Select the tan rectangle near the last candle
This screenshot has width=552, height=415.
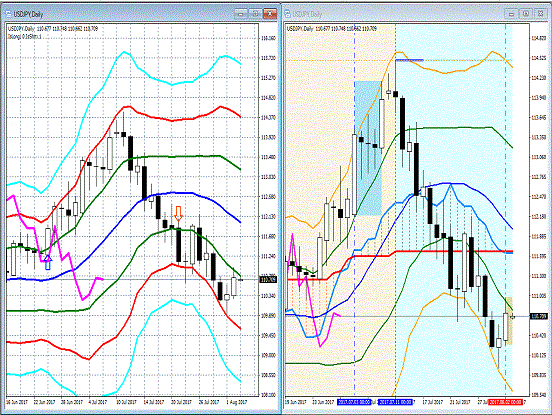[509, 321]
